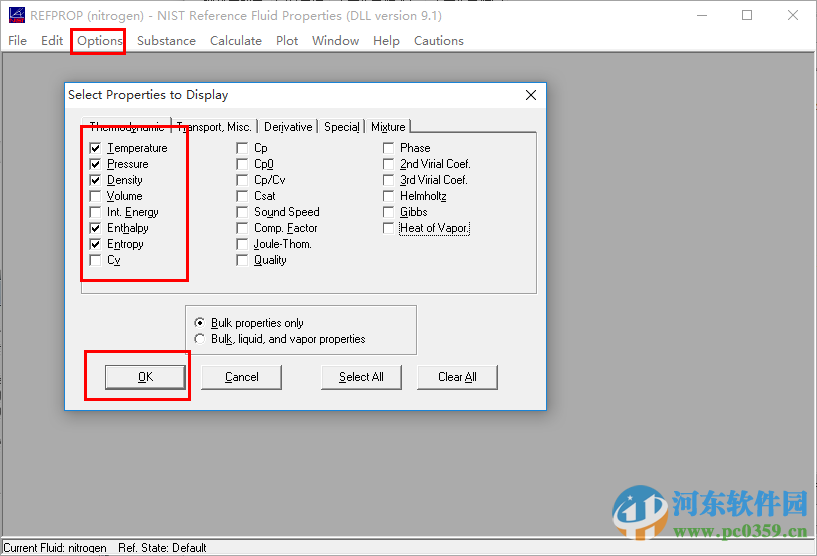Enable the Sound Speed checkbox
Viewport: 817px width, 556px height.
242,212
